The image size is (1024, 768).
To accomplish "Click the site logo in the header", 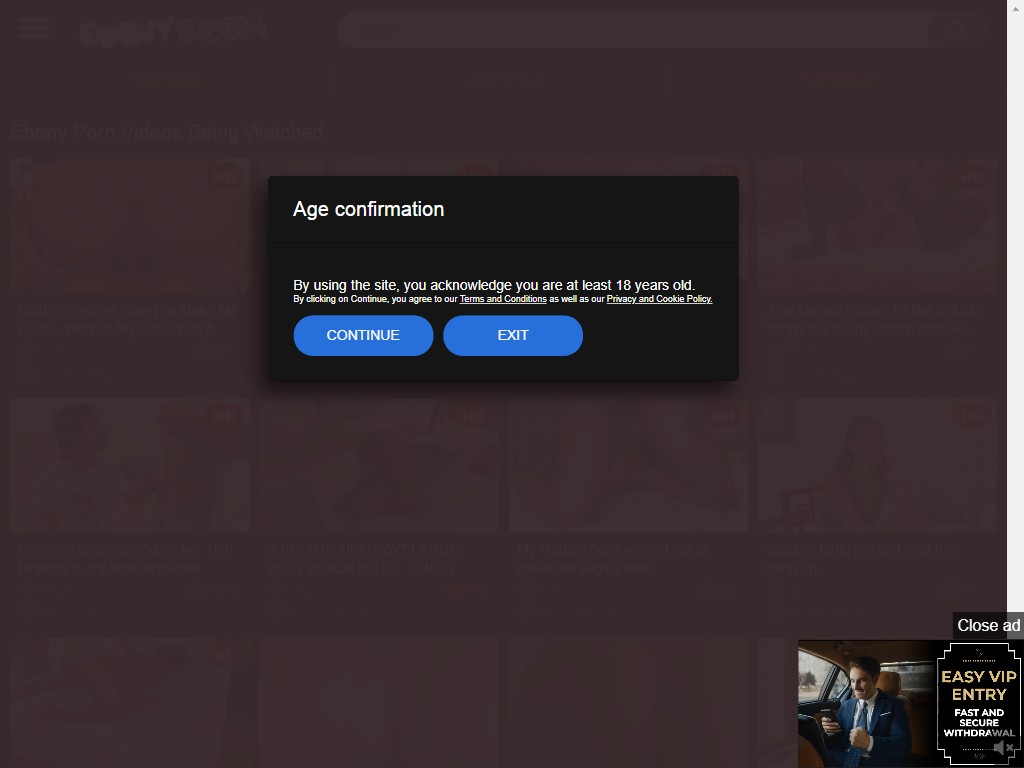I will pos(172,31).
